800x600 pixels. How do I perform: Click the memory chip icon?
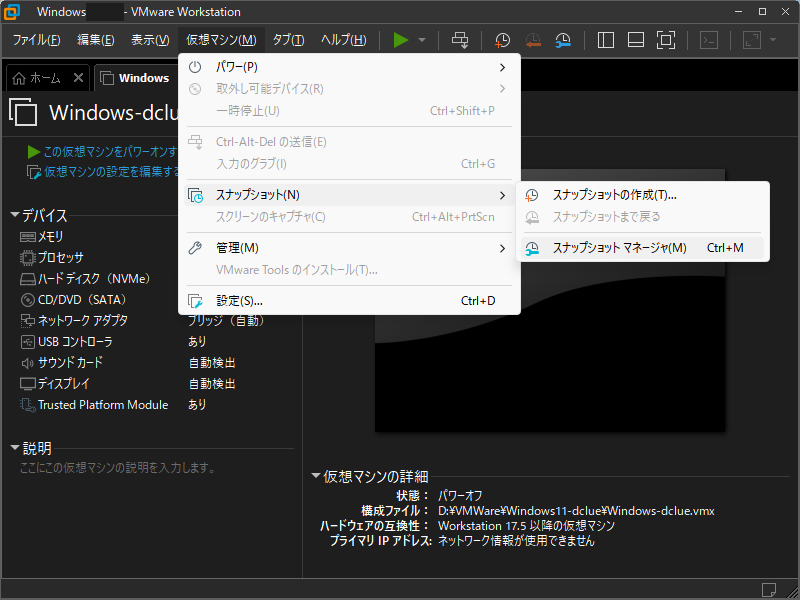[x=28, y=237]
